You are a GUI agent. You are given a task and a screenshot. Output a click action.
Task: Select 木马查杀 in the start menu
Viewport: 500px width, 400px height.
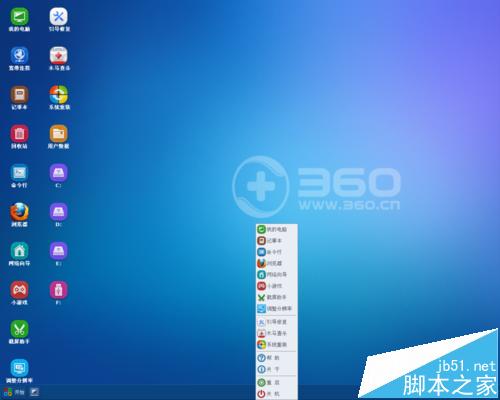tap(276, 333)
